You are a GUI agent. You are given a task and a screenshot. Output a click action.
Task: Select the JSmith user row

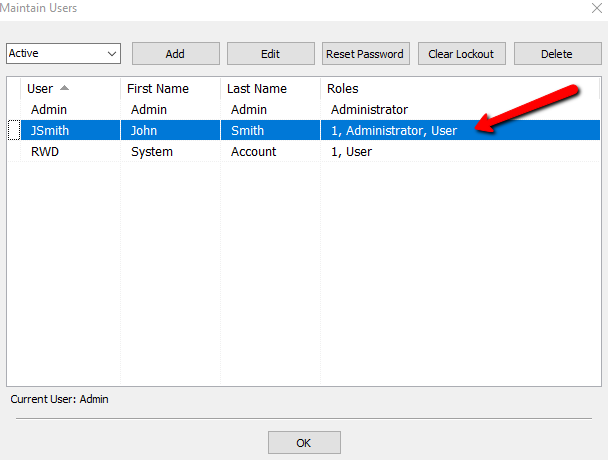click(304, 130)
